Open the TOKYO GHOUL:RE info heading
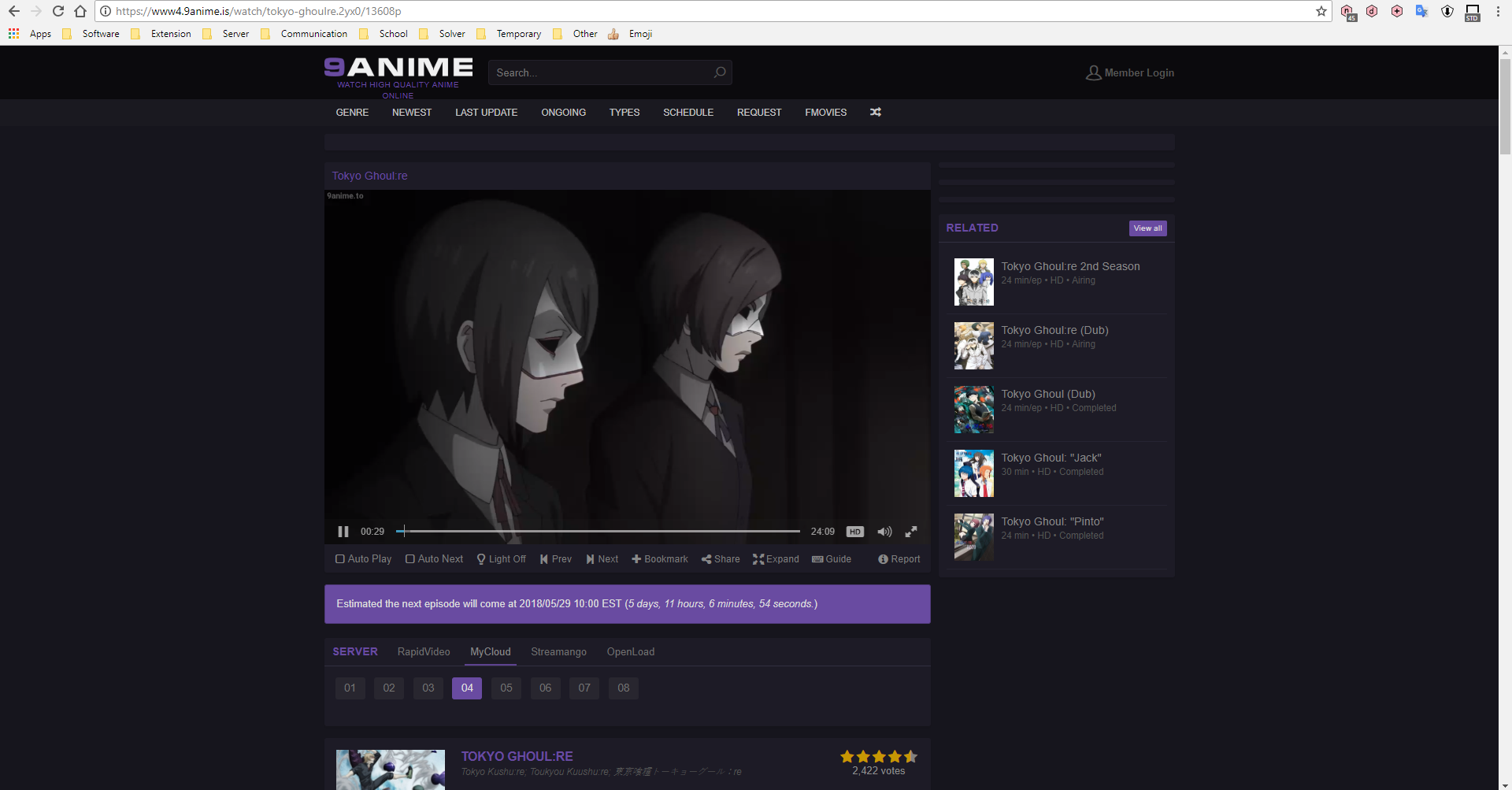 pyautogui.click(x=517, y=756)
